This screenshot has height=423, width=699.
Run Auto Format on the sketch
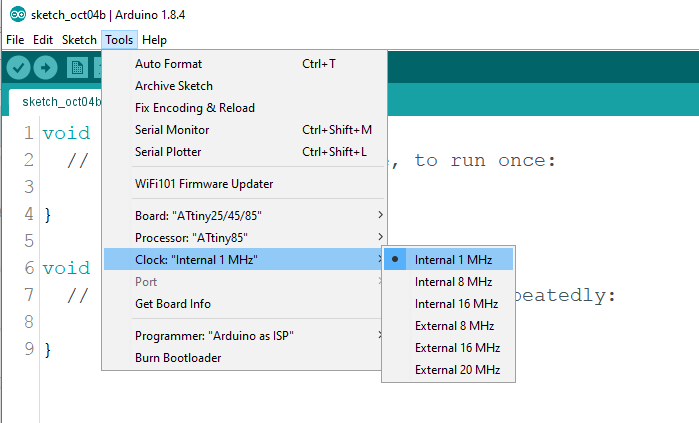[x=168, y=64]
